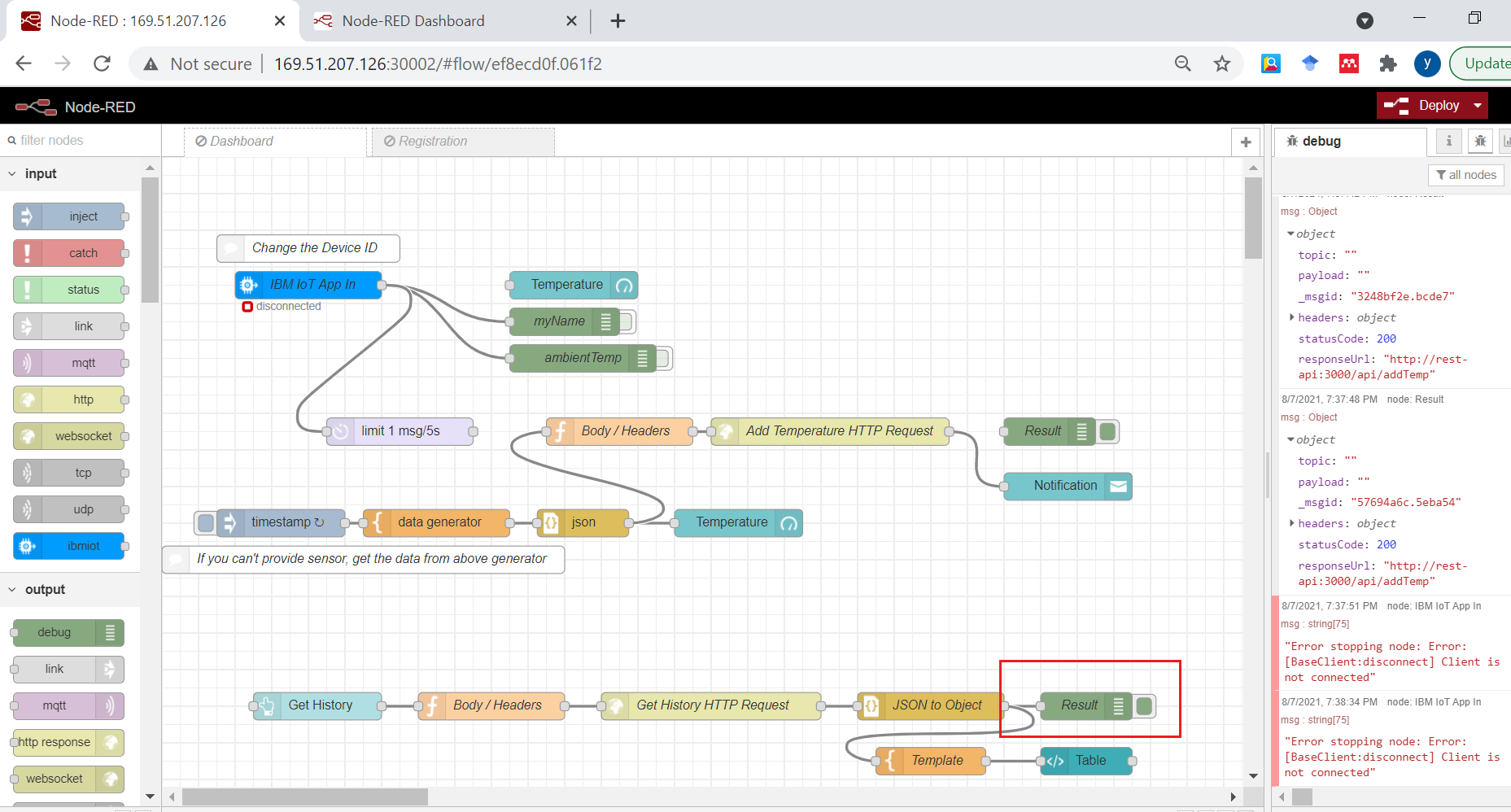Collapse the output palette category
This screenshot has height=812, width=1511.
pos(12,589)
